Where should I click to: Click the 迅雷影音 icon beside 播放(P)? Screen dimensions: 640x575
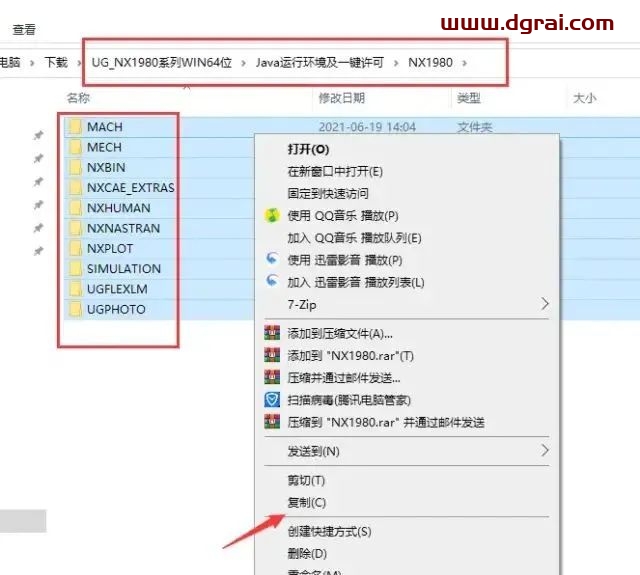click(272, 259)
